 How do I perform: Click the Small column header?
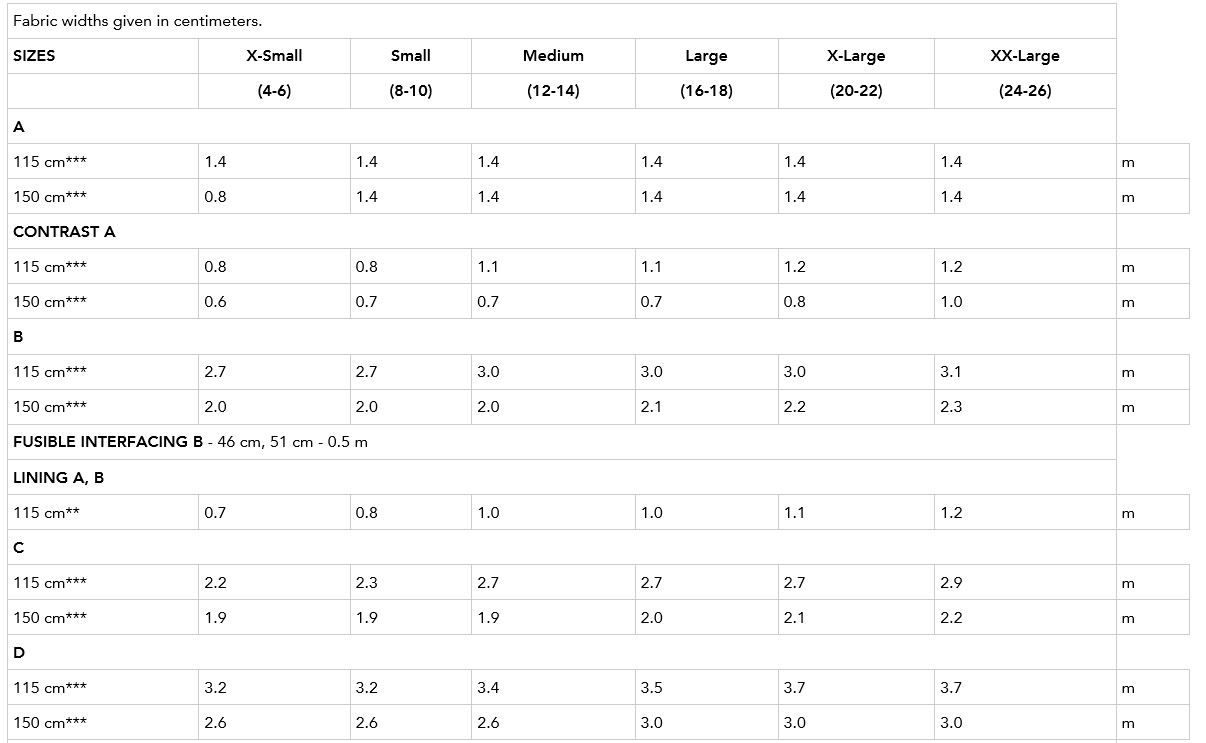click(x=411, y=56)
